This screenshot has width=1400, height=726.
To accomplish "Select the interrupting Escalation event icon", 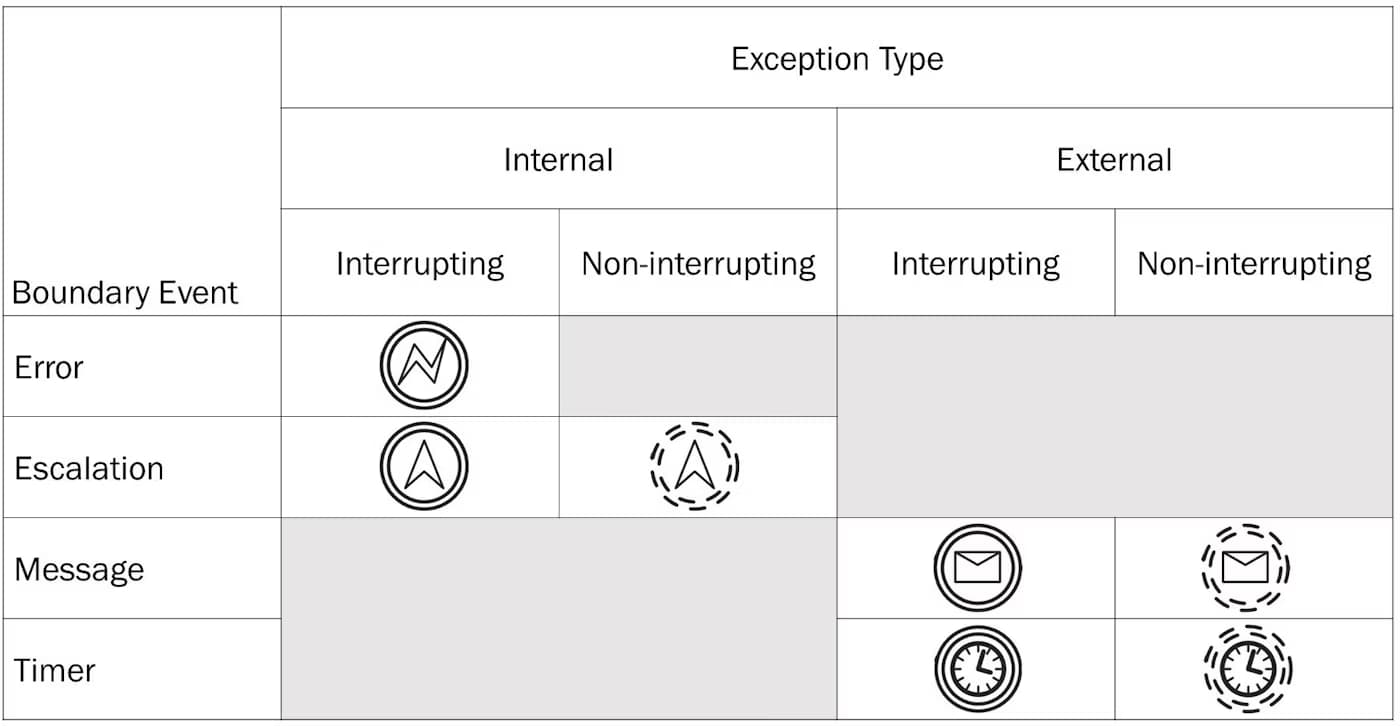I will click(424, 467).
